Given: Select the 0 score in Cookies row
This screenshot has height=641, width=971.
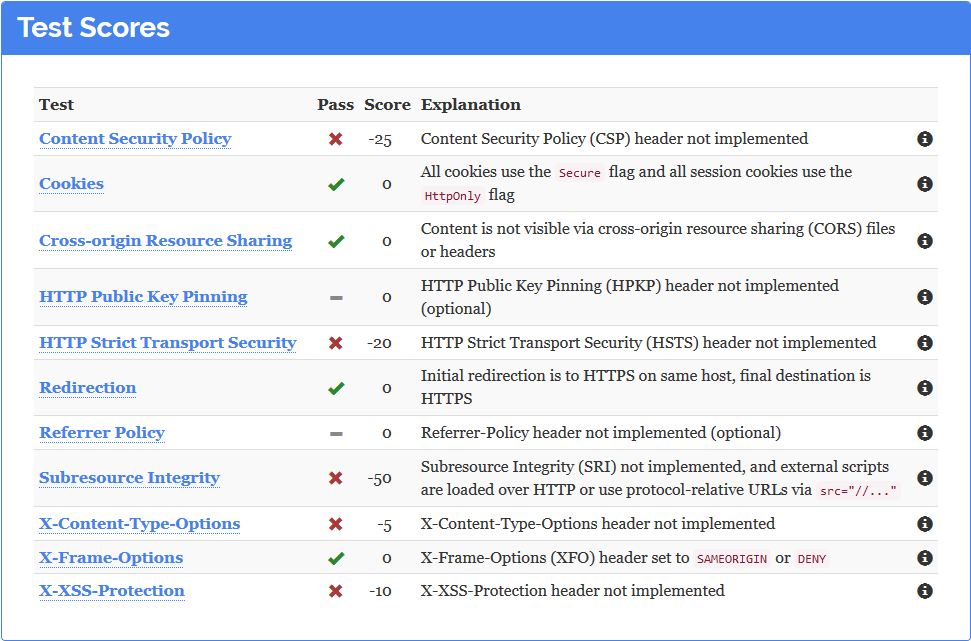Looking at the screenshot, I should click(x=387, y=185).
